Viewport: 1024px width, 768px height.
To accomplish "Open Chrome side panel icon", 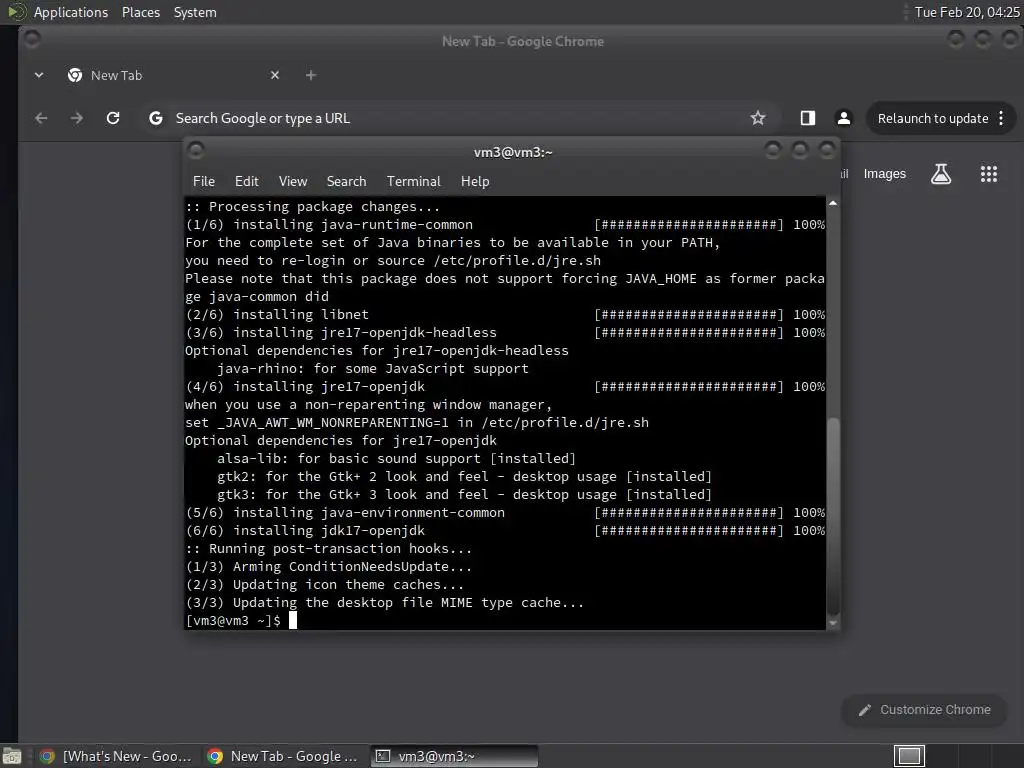I will click(x=808, y=118).
